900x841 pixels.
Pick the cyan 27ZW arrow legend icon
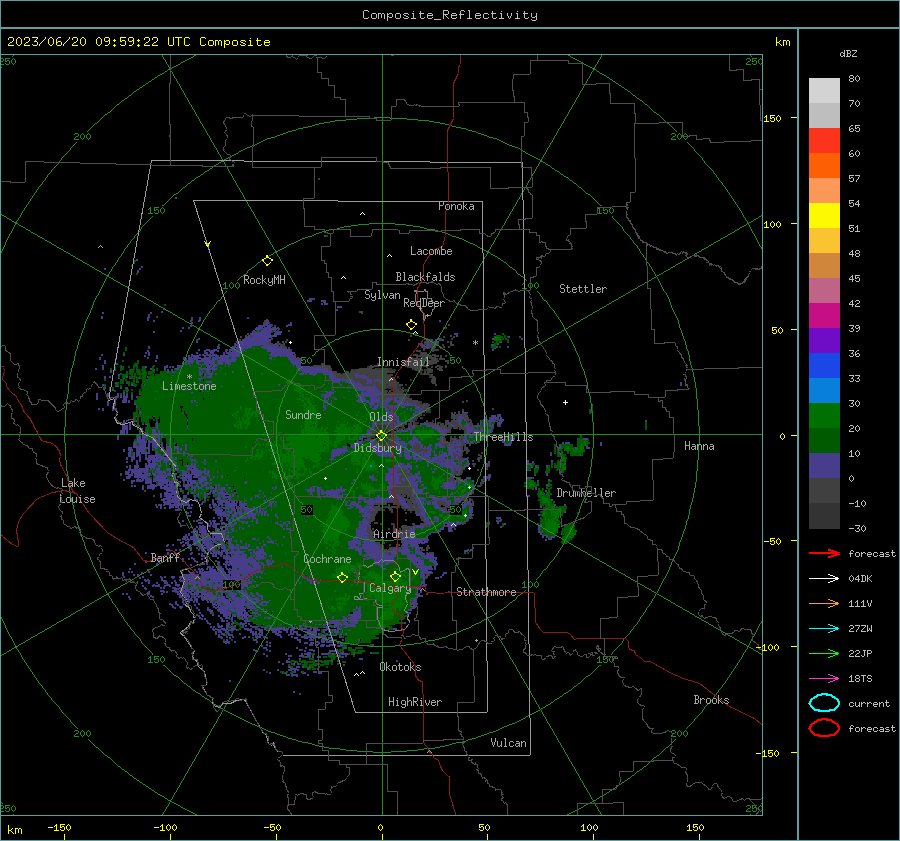[824, 628]
